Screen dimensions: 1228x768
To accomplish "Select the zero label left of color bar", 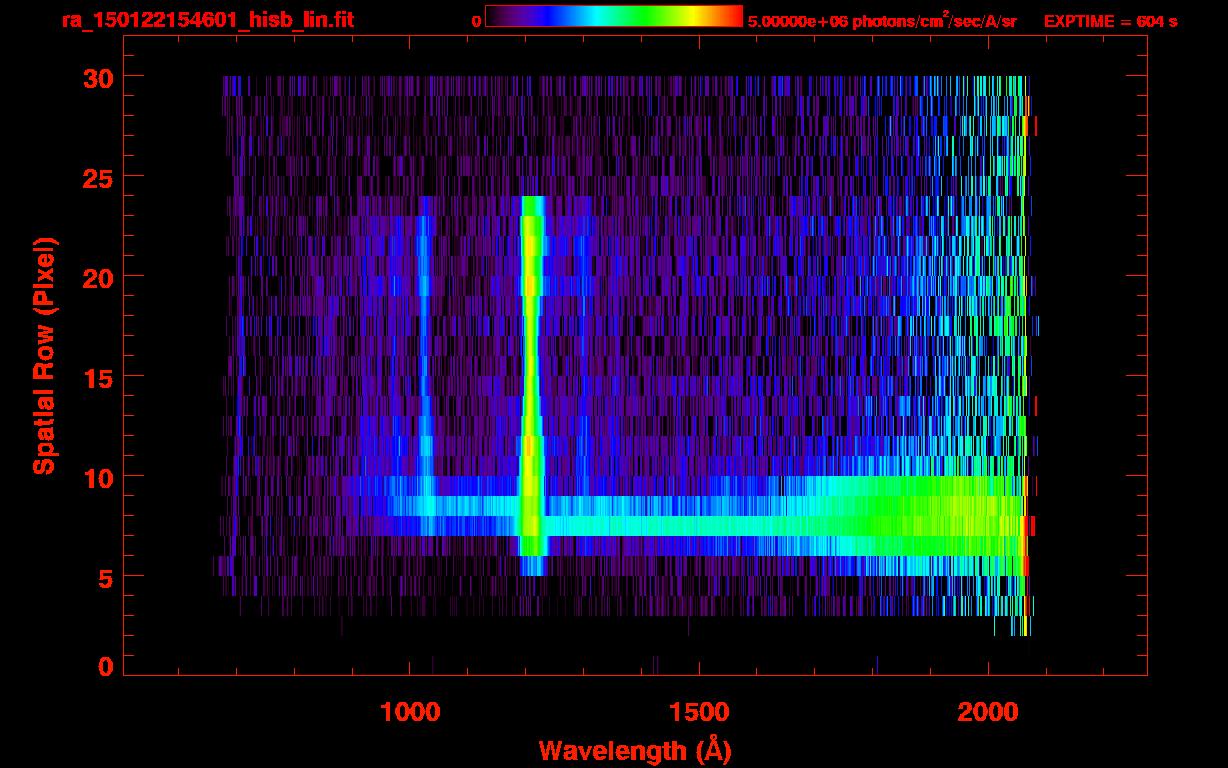I will (x=476, y=21).
